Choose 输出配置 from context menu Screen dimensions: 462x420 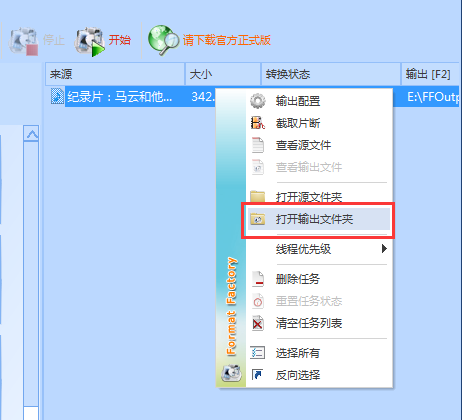click(x=319, y=101)
